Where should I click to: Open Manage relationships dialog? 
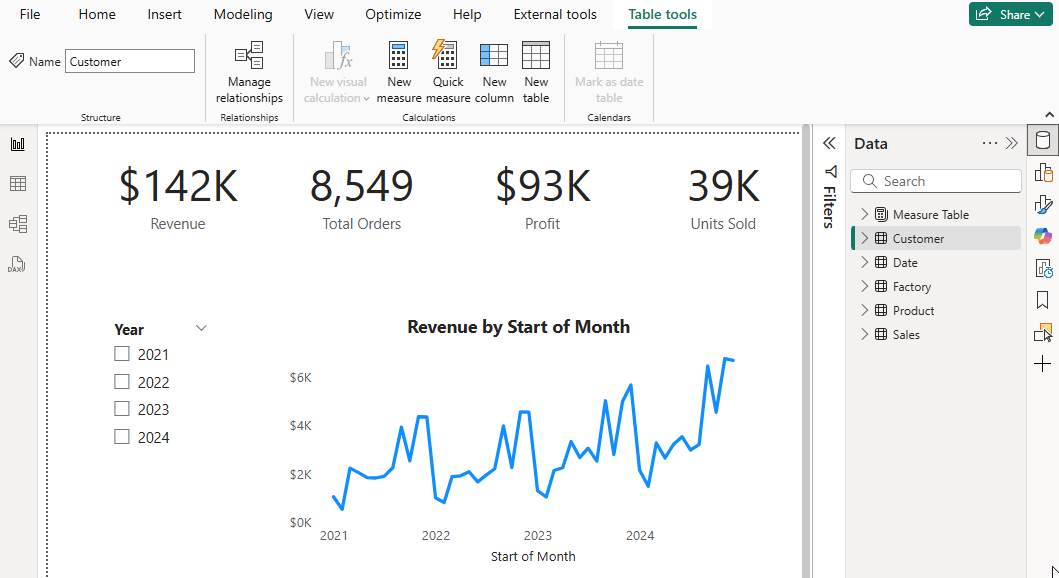coord(249,72)
